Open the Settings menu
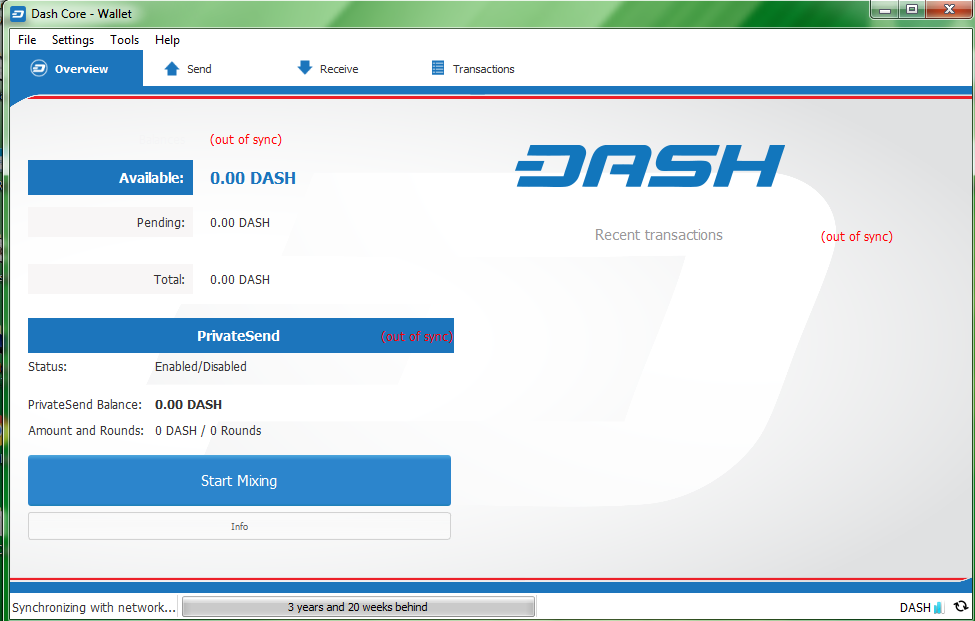The image size is (975, 621). pos(73,40)
